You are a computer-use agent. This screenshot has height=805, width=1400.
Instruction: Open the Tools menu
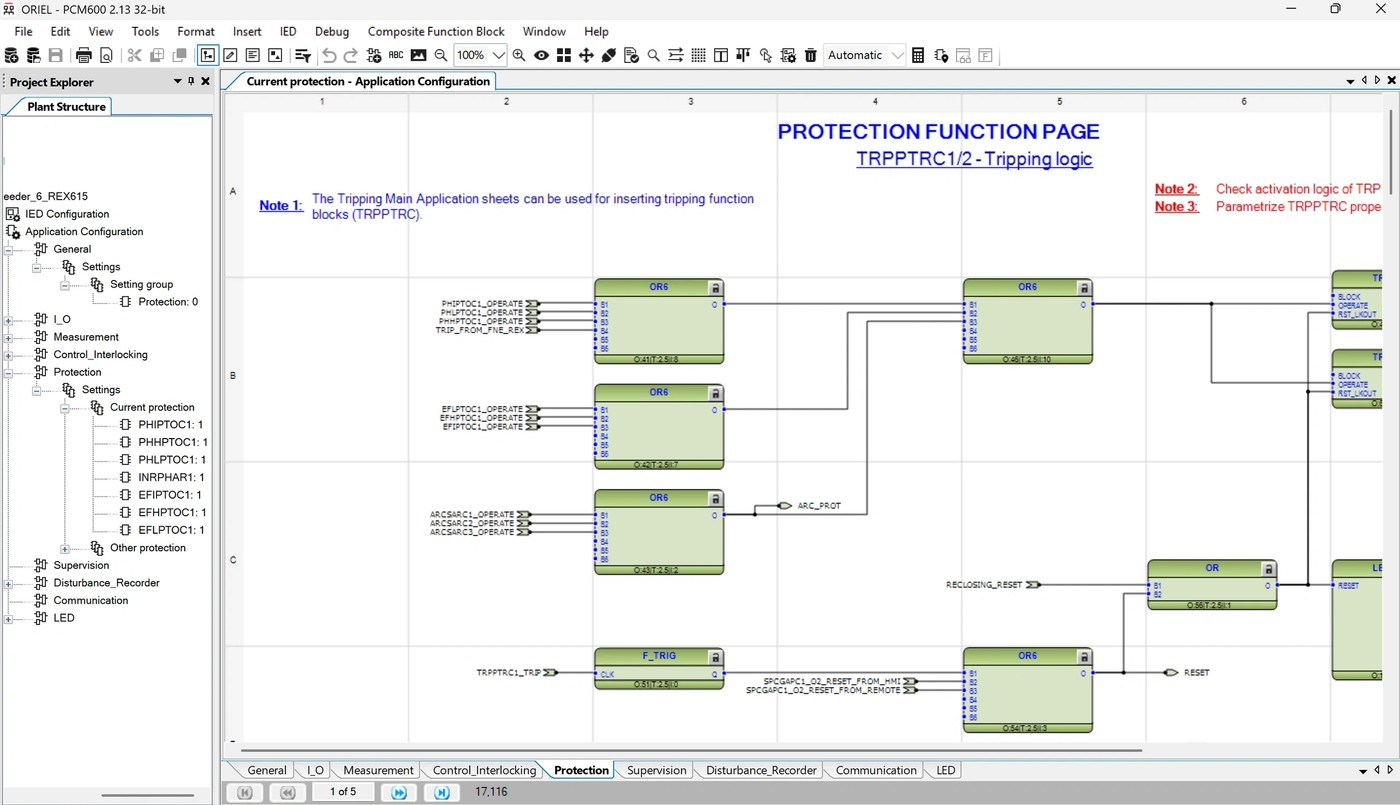145,31
